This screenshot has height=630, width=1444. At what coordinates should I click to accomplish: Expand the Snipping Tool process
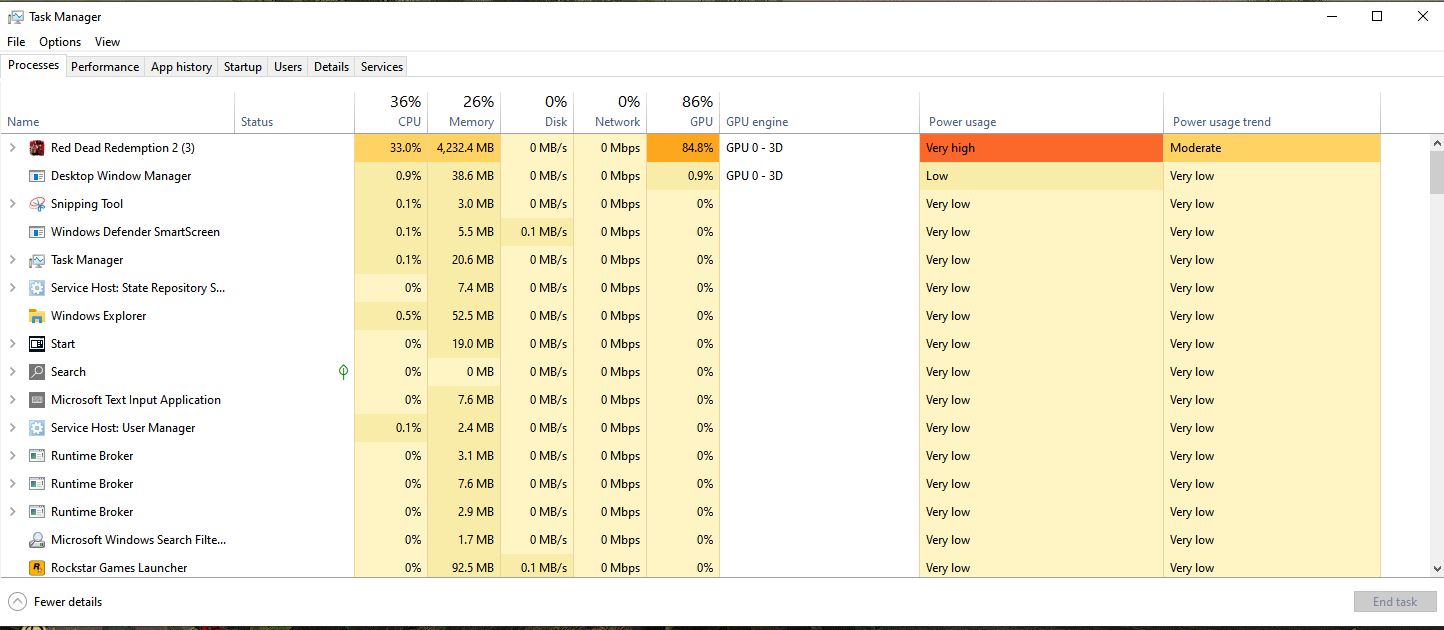point(13,204)
